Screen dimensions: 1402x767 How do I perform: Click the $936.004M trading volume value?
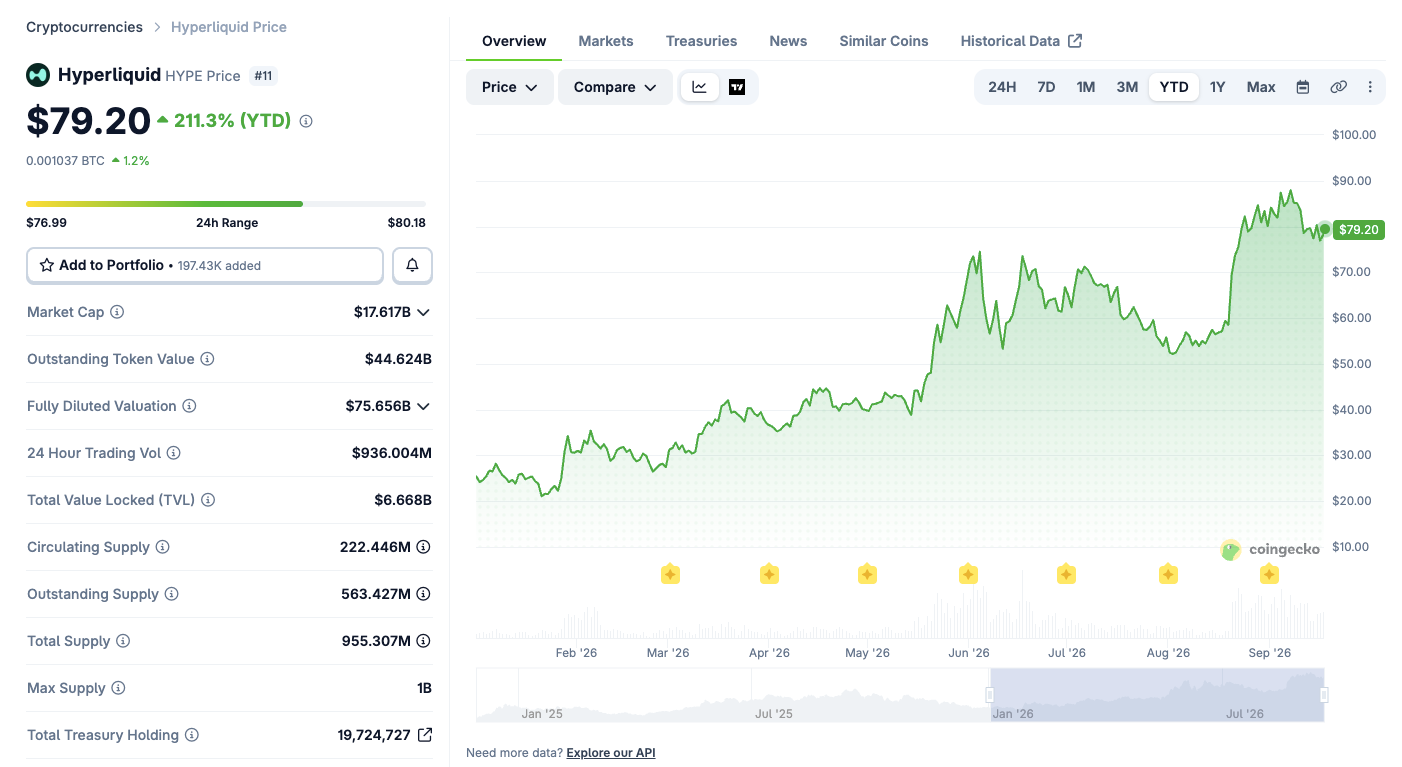click(392, 453)
